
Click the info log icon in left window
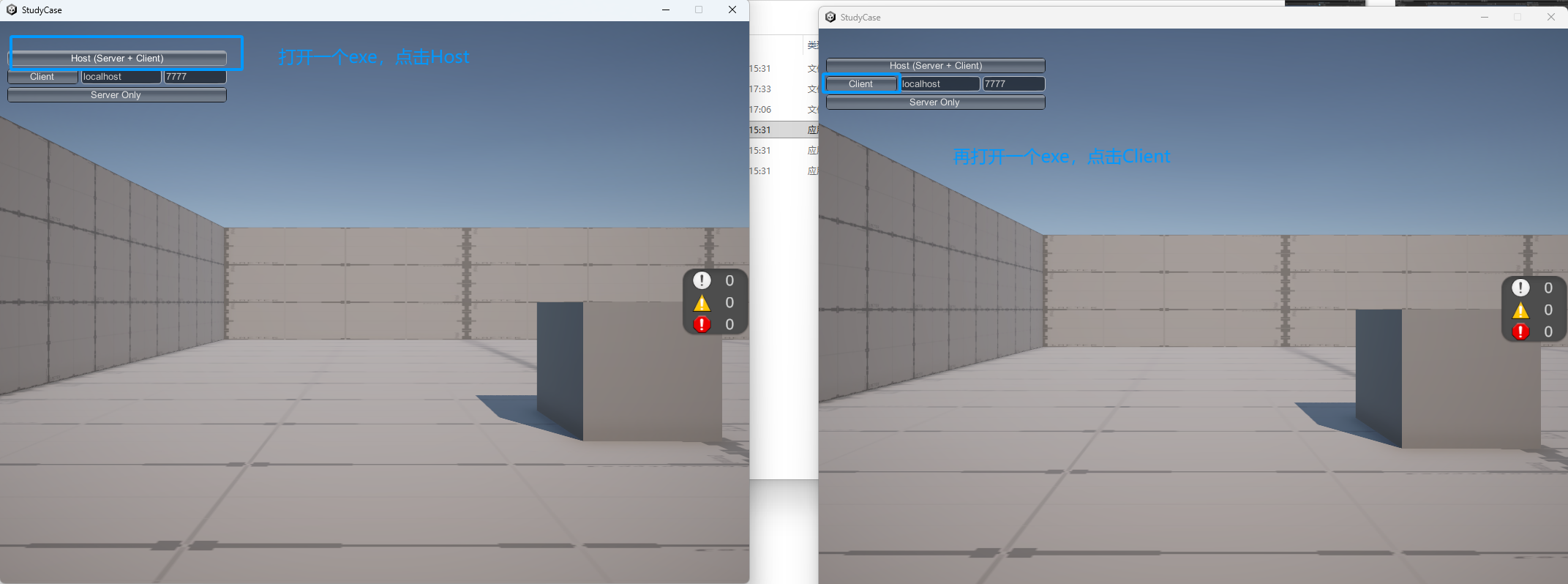point(702,280)
